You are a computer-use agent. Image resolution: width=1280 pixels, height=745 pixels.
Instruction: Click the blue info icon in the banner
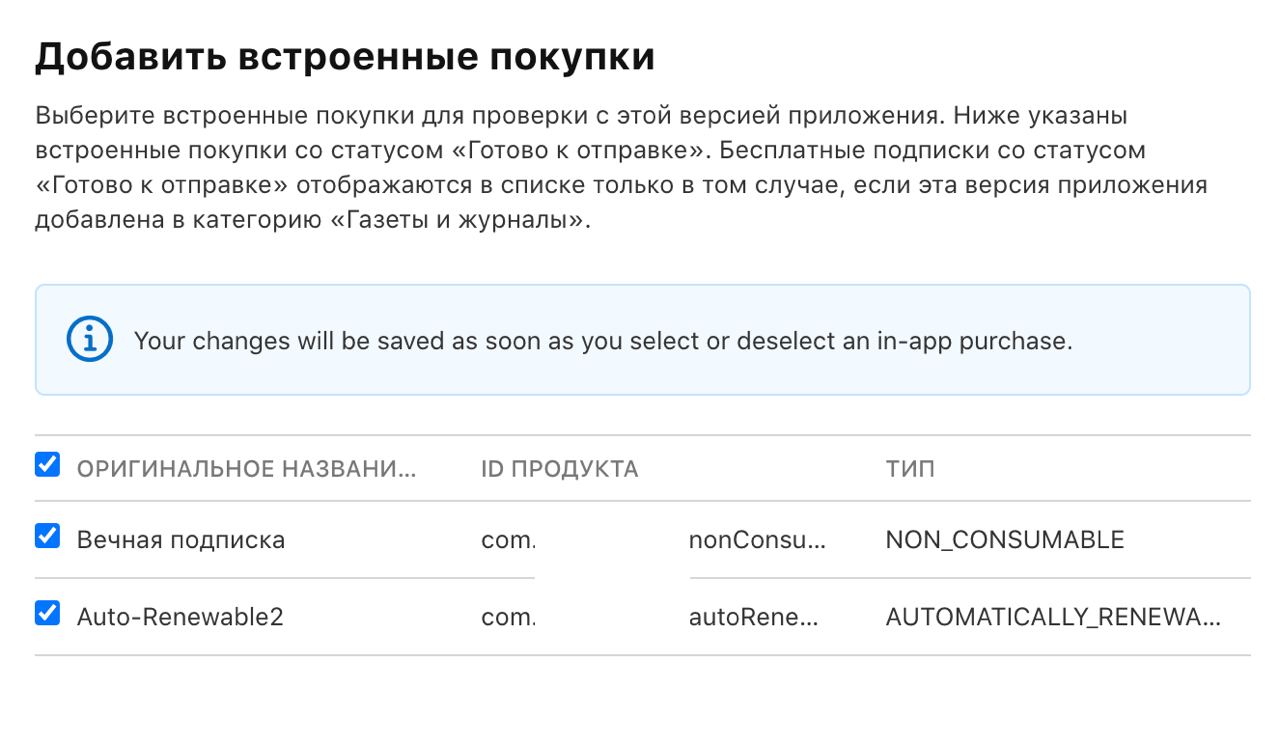(x=90, y=340)
